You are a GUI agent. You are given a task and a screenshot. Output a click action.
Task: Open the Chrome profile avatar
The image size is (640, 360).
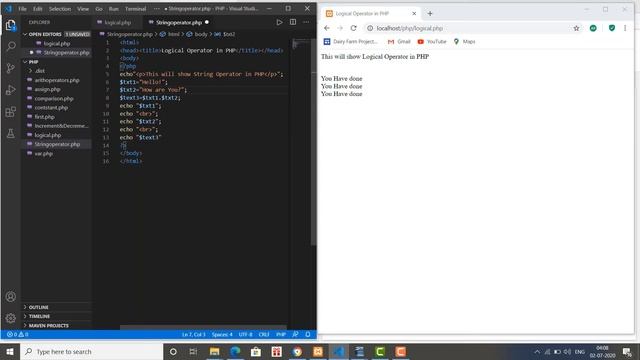(x=593, y=28)
